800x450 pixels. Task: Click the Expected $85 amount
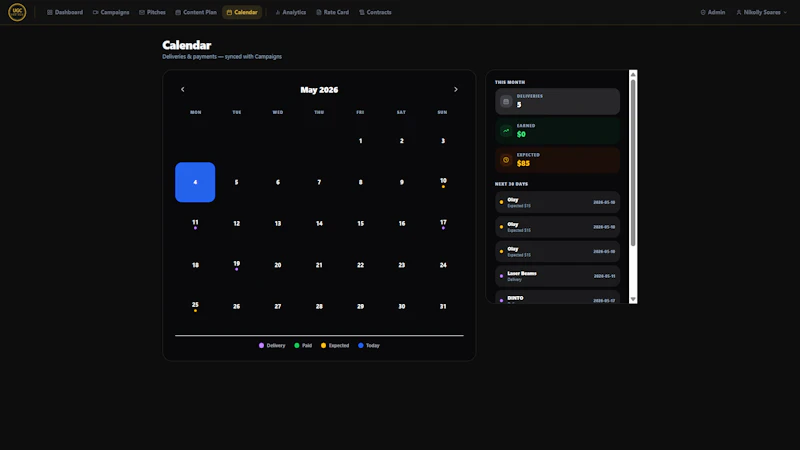[x=523, y=163]
